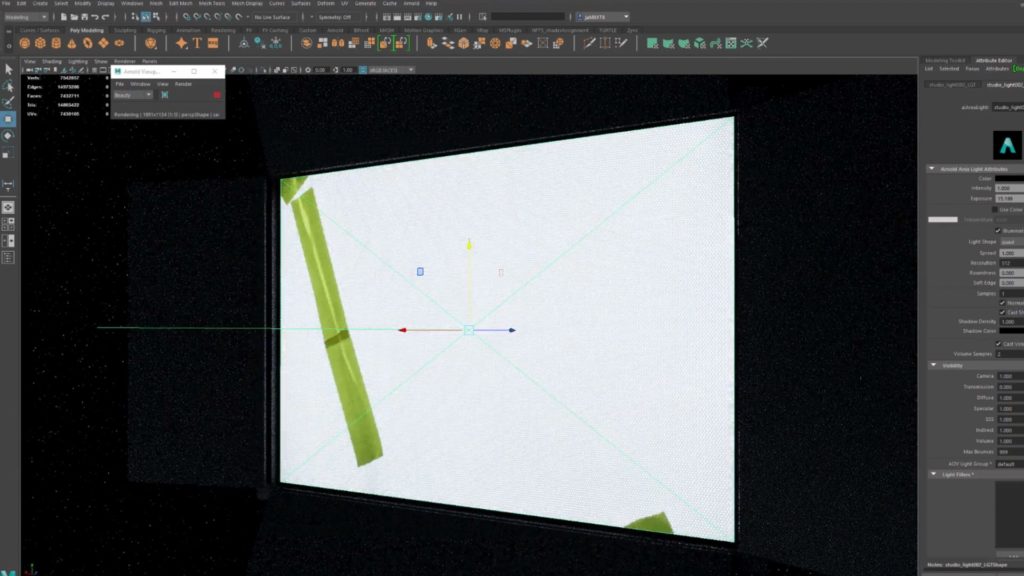1024x576 pixels.
Task: Enable the Use Color checkbox
Action: coord(995,209)
